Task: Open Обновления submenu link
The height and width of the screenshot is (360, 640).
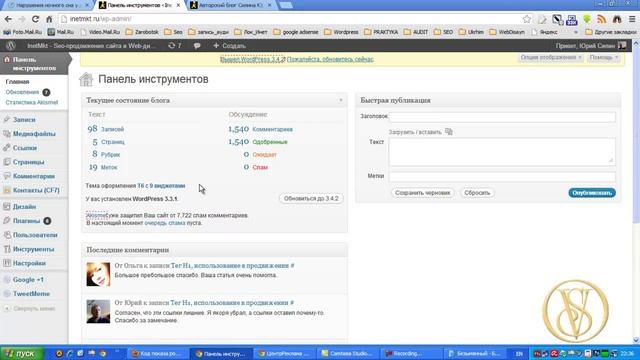Action: click(x=22, y=92)
